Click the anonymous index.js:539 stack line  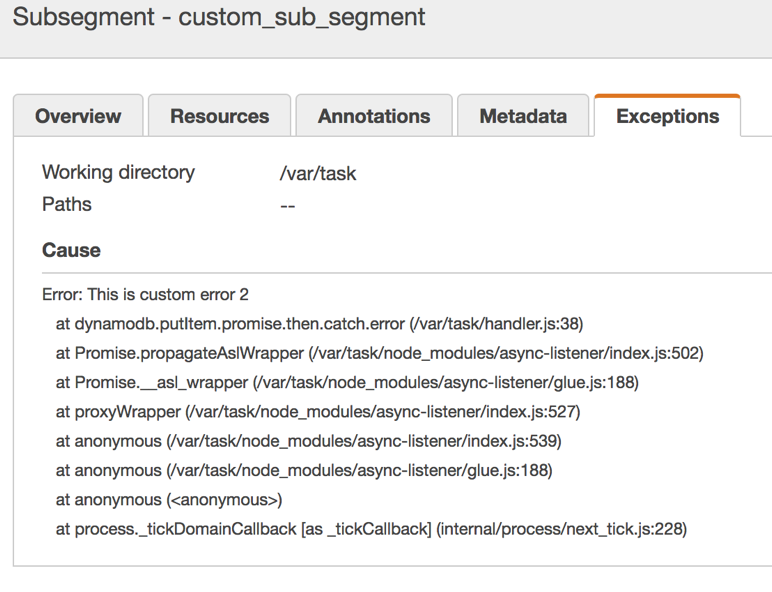tap(308, 441)
